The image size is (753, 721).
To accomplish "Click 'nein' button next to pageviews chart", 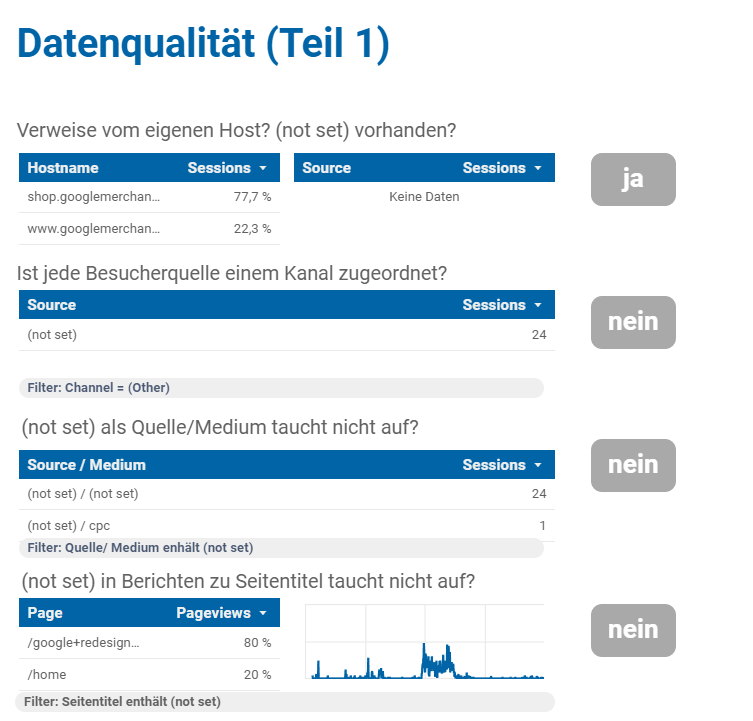I will pos(633,630).
